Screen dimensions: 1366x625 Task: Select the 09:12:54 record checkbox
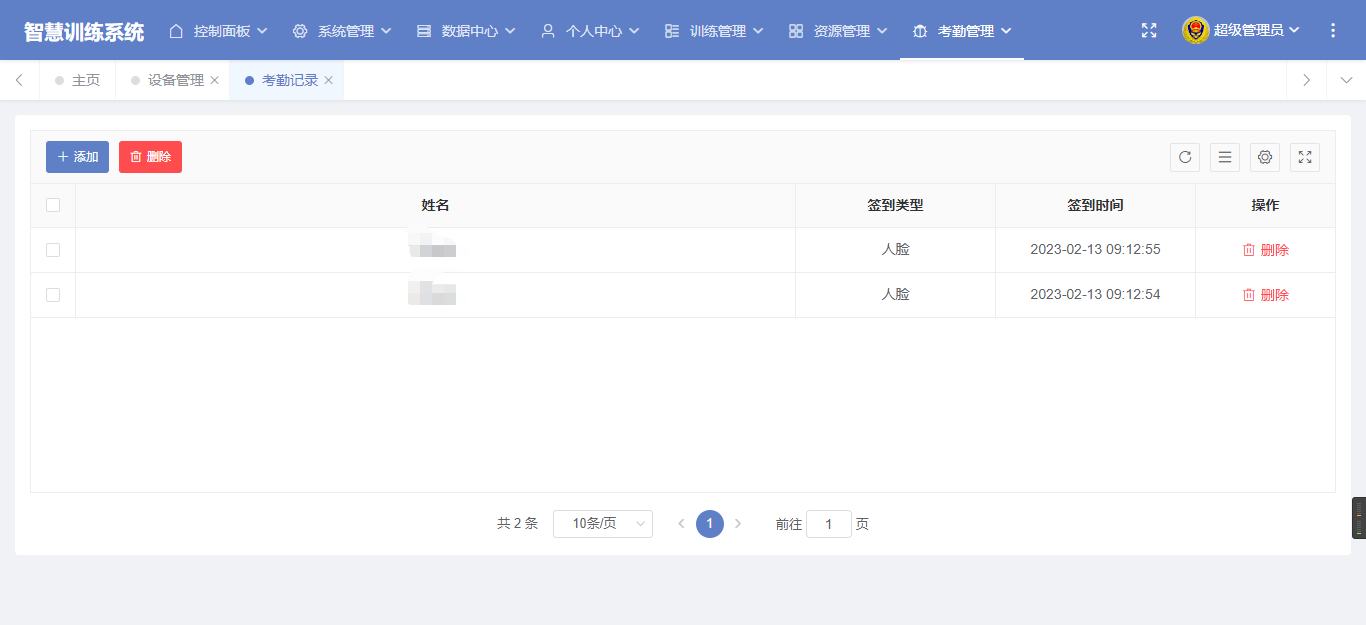coord(53,295)
